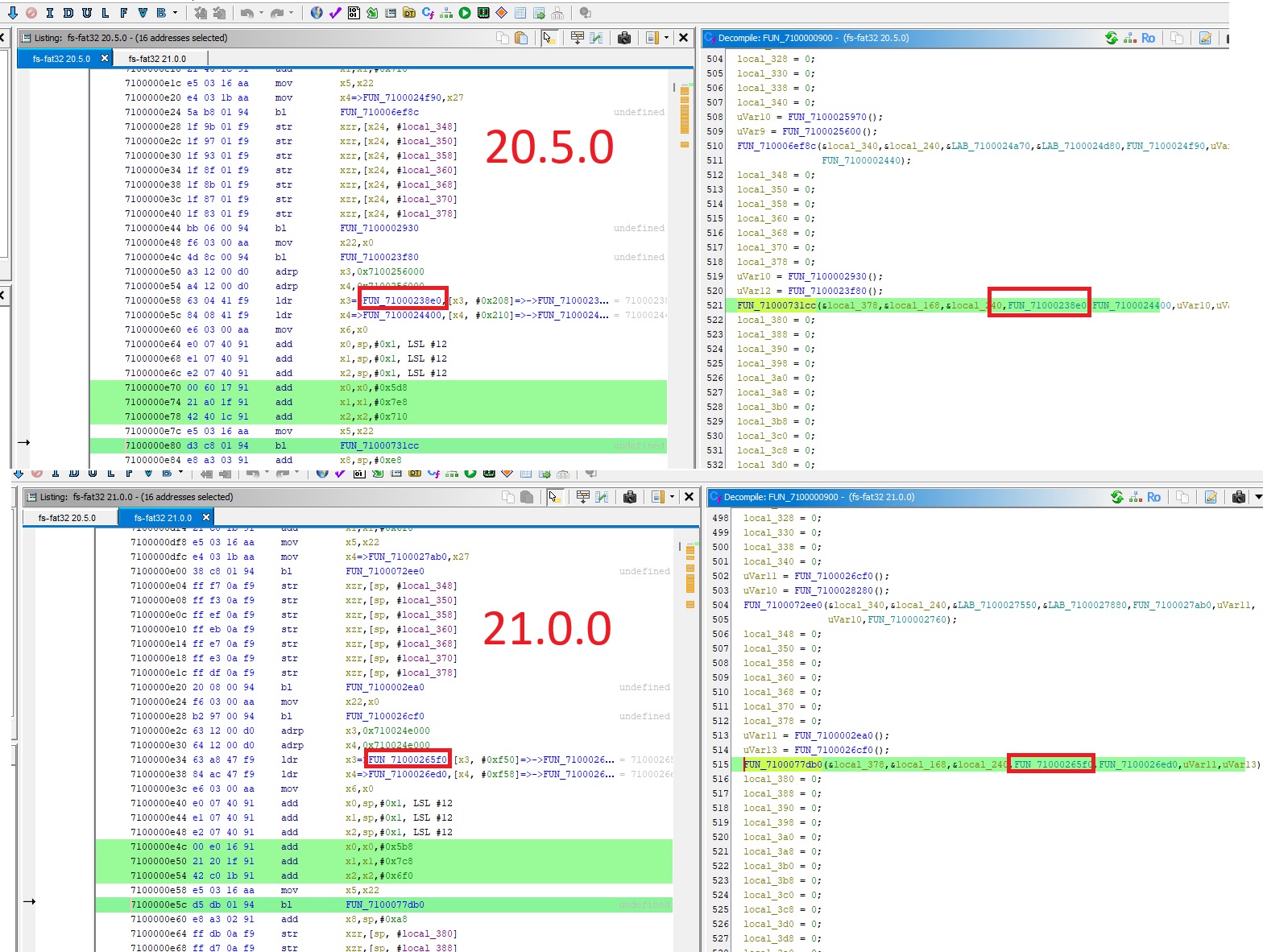This screenshot has height=952, width=1263.
Task: Click Re-decompile refresh icon in 20.5.0 Decompile header
Action: [1112, 38]
